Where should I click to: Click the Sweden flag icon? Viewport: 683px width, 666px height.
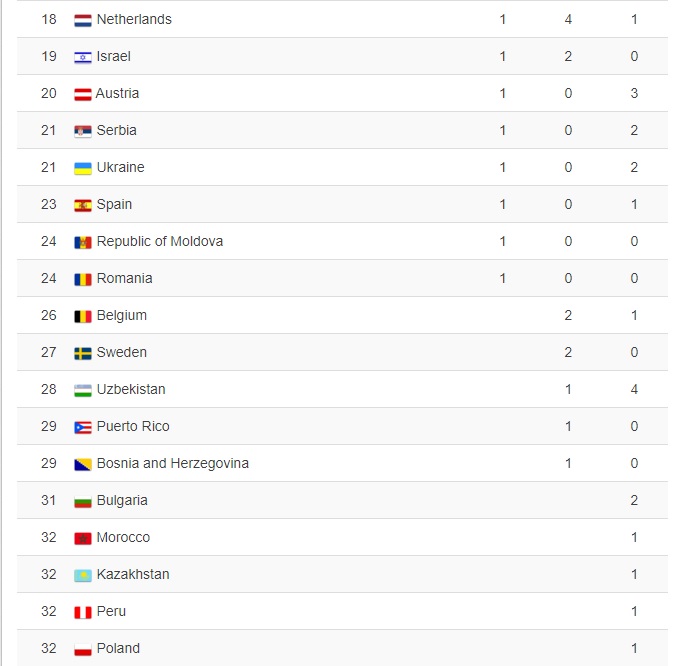(83, 353)
